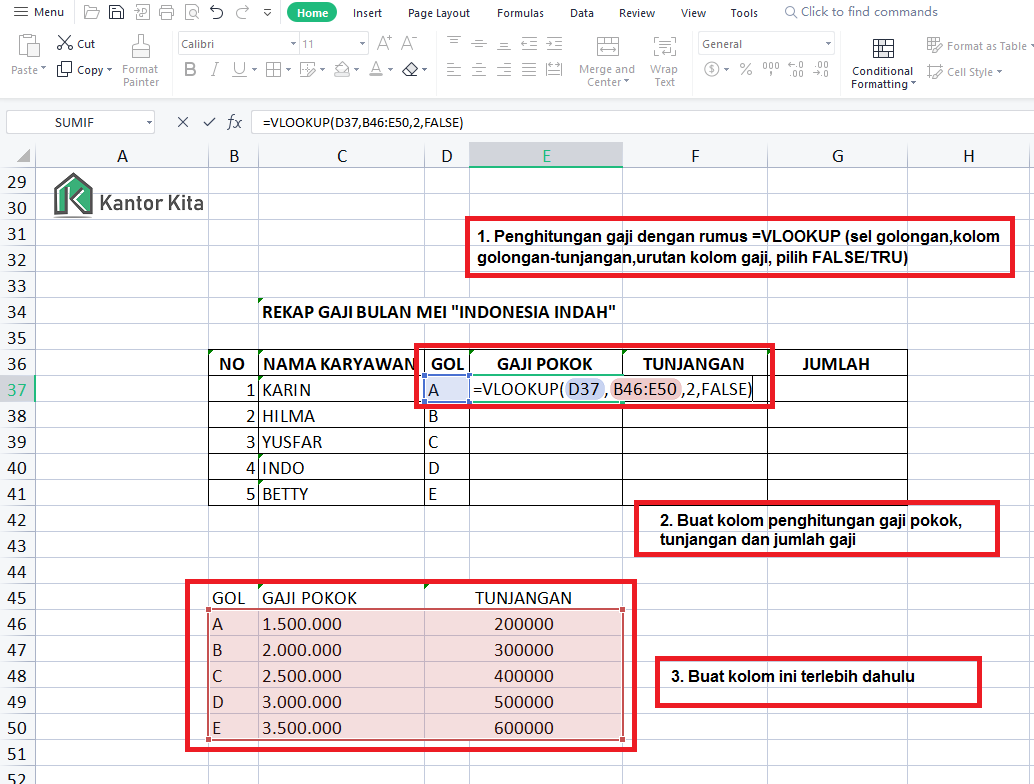Click into the formula bar containing VLOOKUP

pyautogui.click(x=641, y=123)
